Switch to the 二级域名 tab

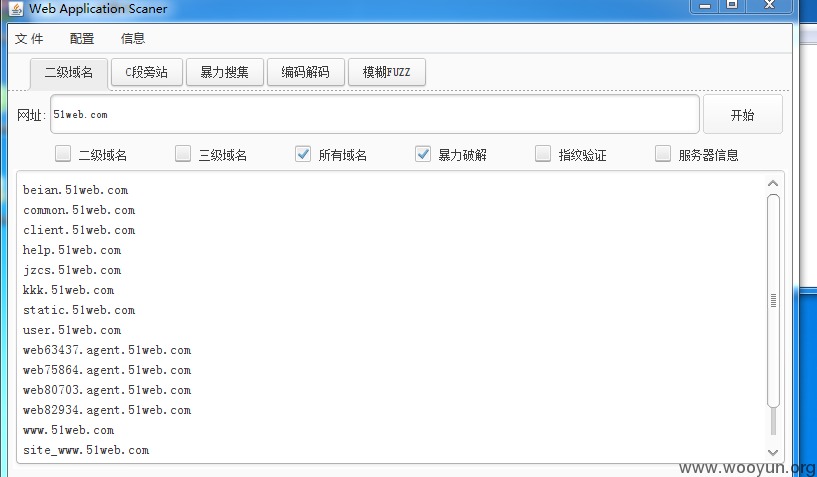[69, 72]
